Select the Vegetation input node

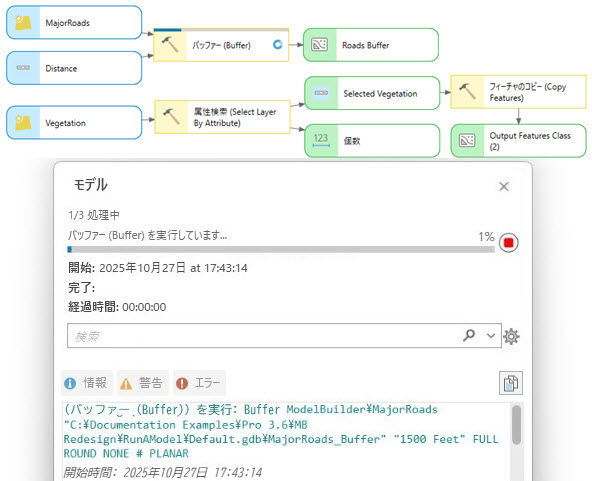coord(74,123)
